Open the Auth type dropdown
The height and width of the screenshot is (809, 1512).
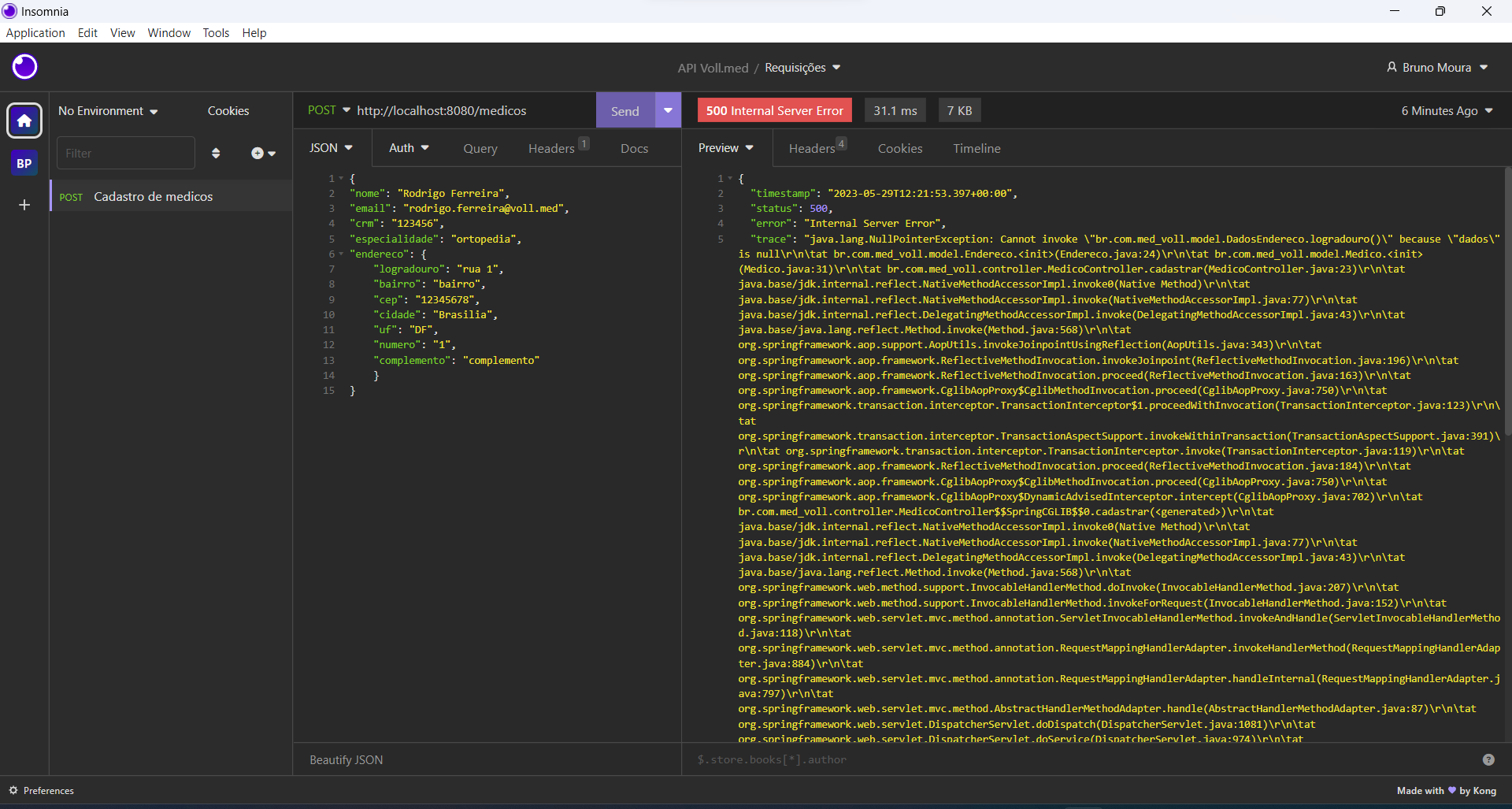pos(409,148)
